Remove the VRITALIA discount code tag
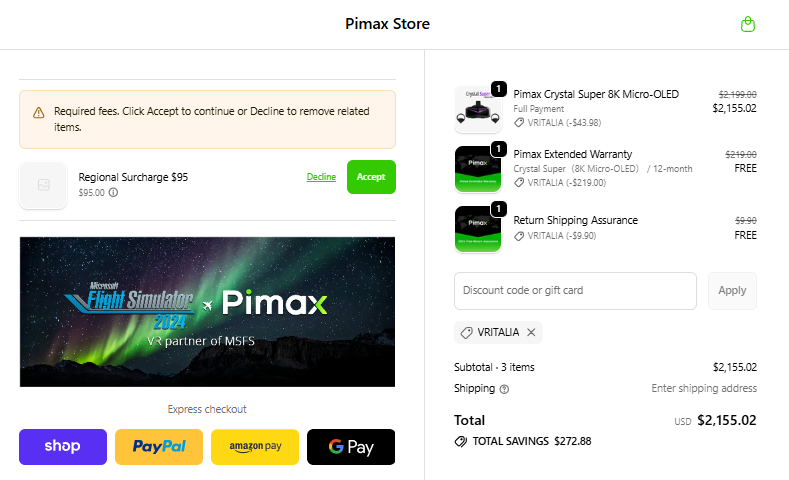 click(x=531, y=332)
